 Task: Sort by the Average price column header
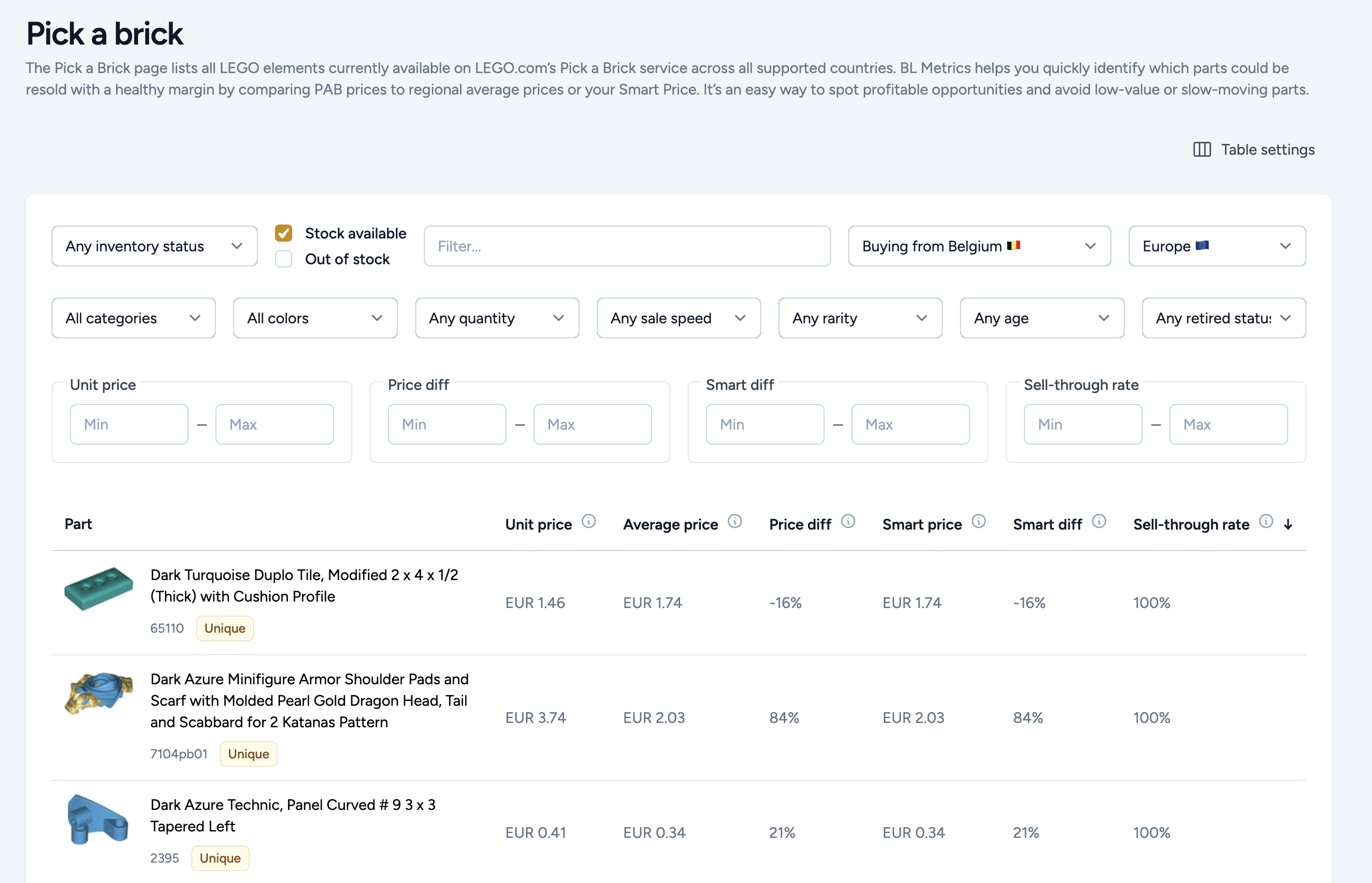[x=670, y=525]
